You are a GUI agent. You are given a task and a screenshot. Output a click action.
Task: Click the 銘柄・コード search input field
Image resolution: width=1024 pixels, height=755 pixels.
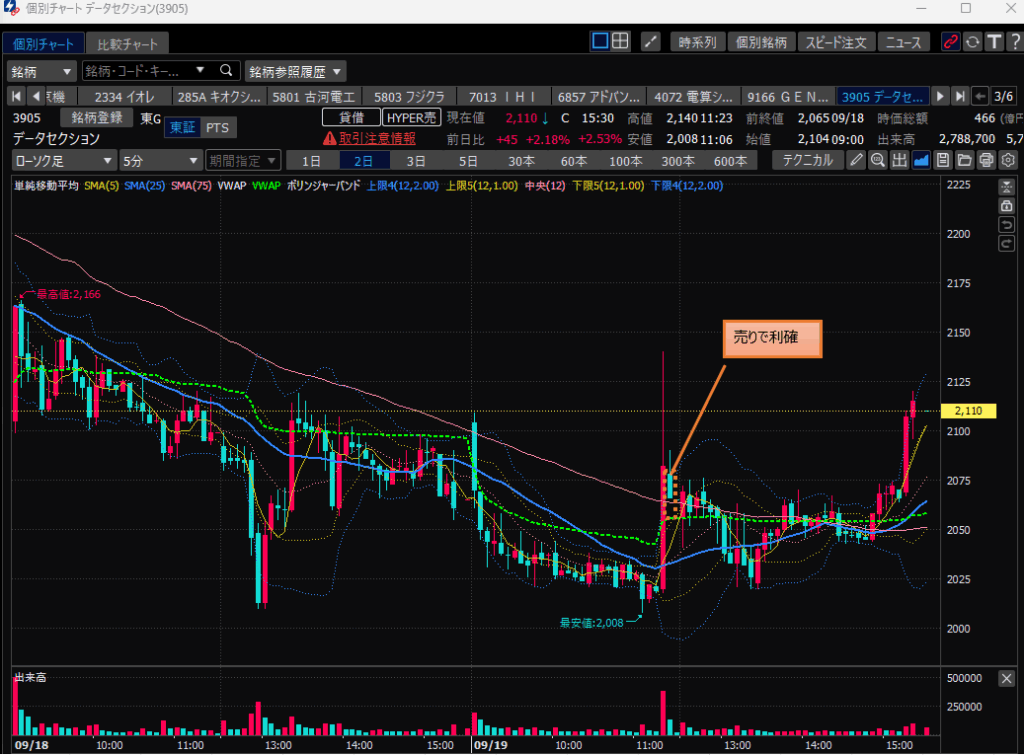(x=140, y=71)
